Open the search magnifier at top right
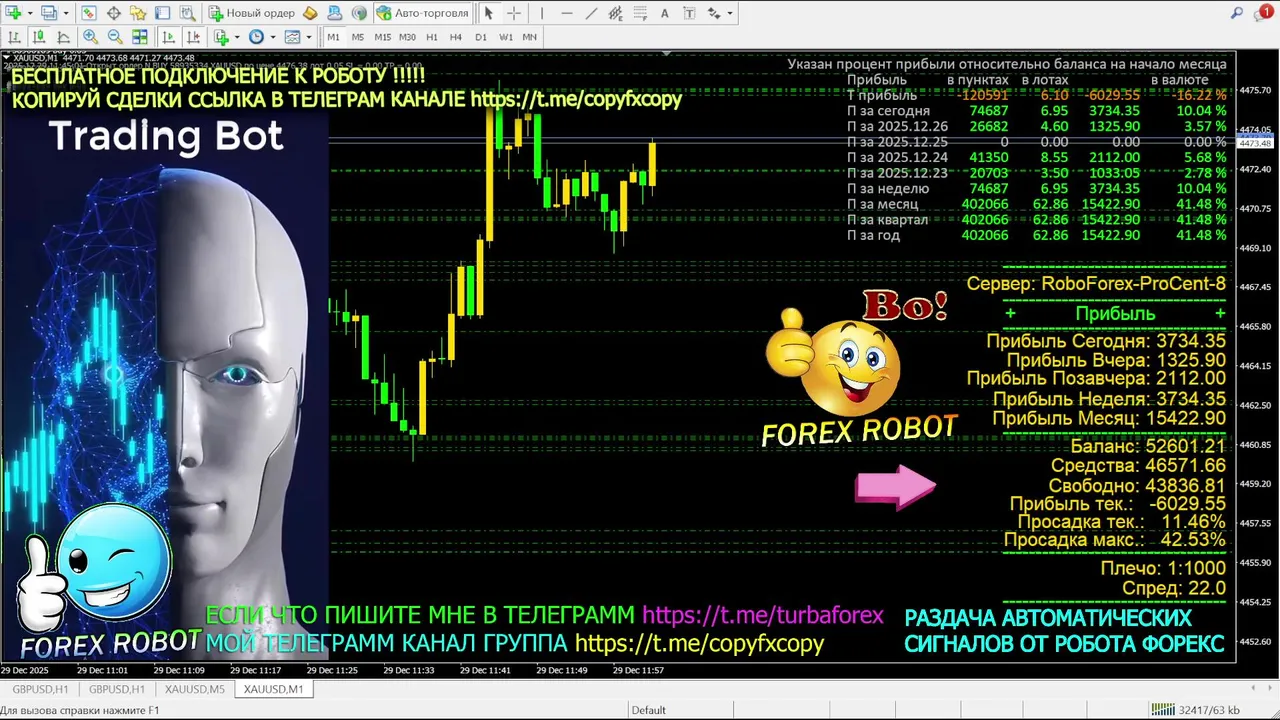This screenshot has width=1280, height=720. click(x=1237, y=13)
